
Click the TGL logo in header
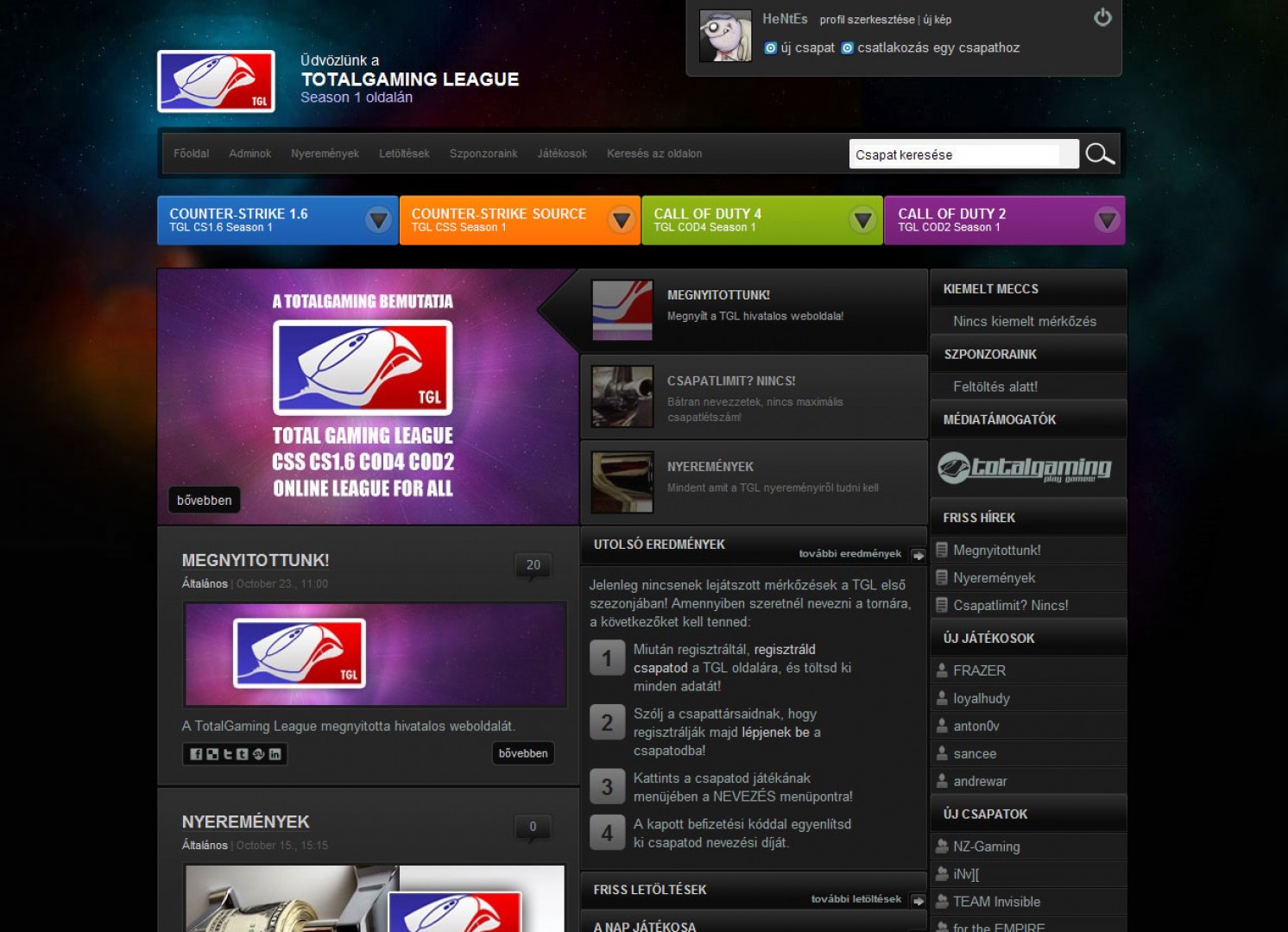click(216, 81)
